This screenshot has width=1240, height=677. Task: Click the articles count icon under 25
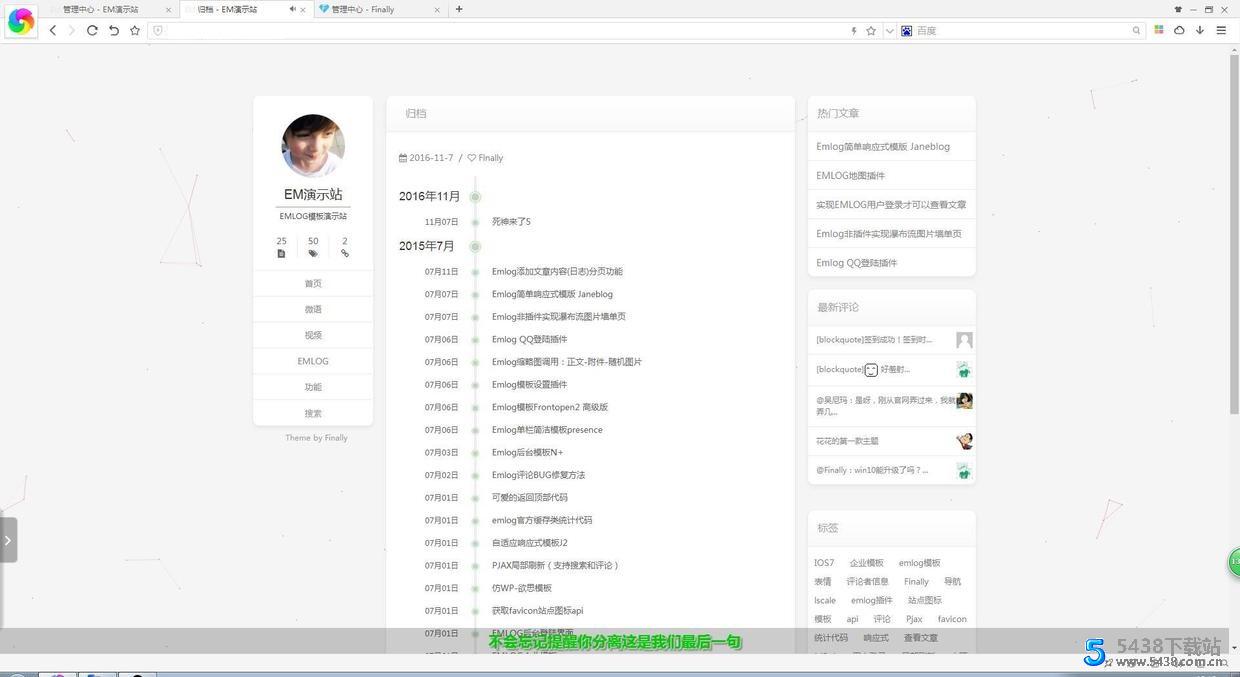[x=281, y=254]
